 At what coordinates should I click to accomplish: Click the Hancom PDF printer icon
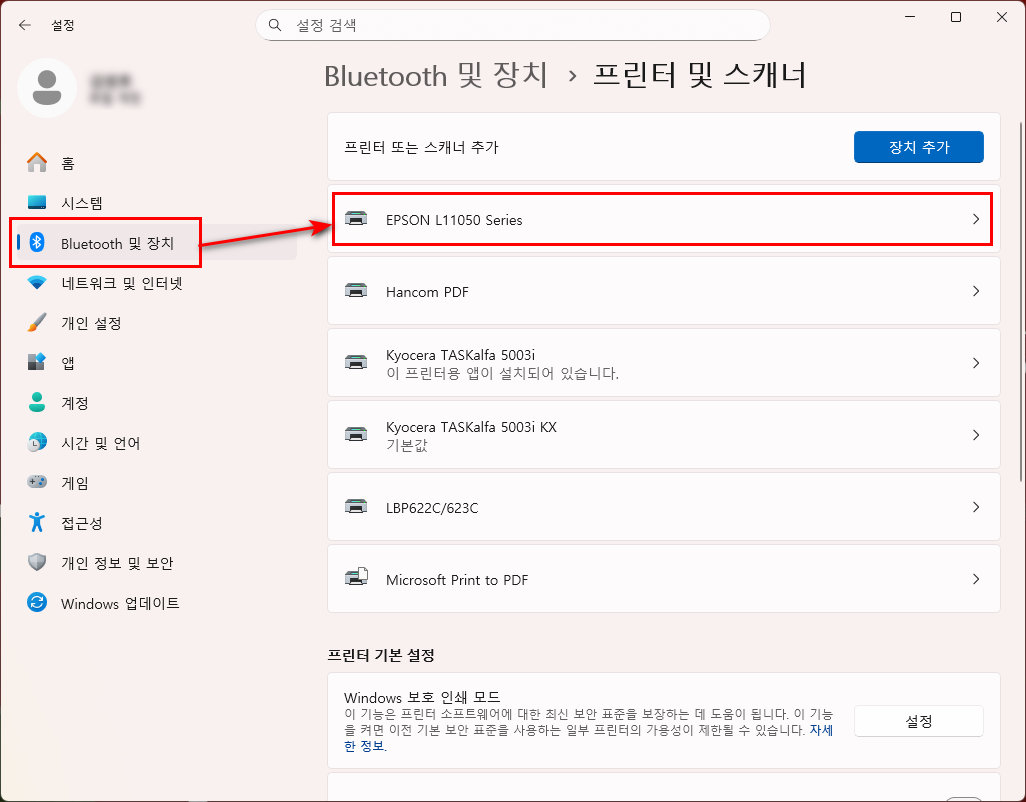356,291
